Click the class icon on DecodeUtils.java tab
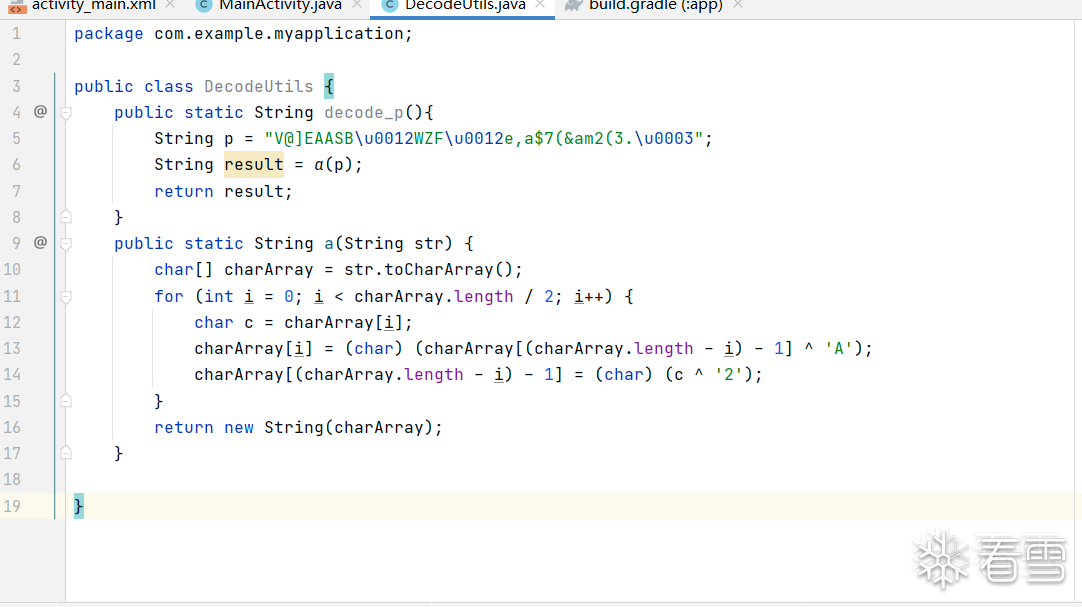The image size is (1082, 607). click(390, 6)
